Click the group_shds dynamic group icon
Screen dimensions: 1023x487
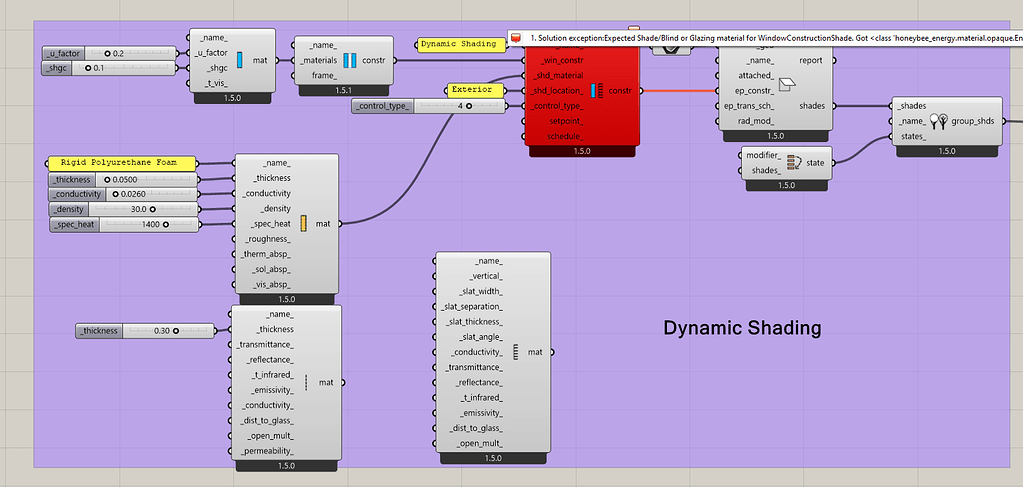939,121
